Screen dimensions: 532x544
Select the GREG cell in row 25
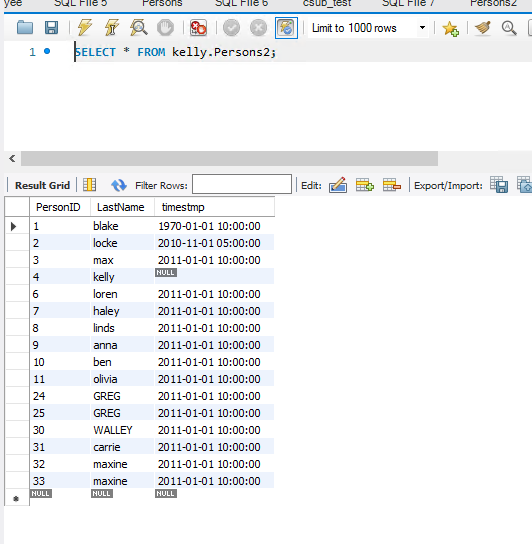pyautogui.click(x=122, y=413)
